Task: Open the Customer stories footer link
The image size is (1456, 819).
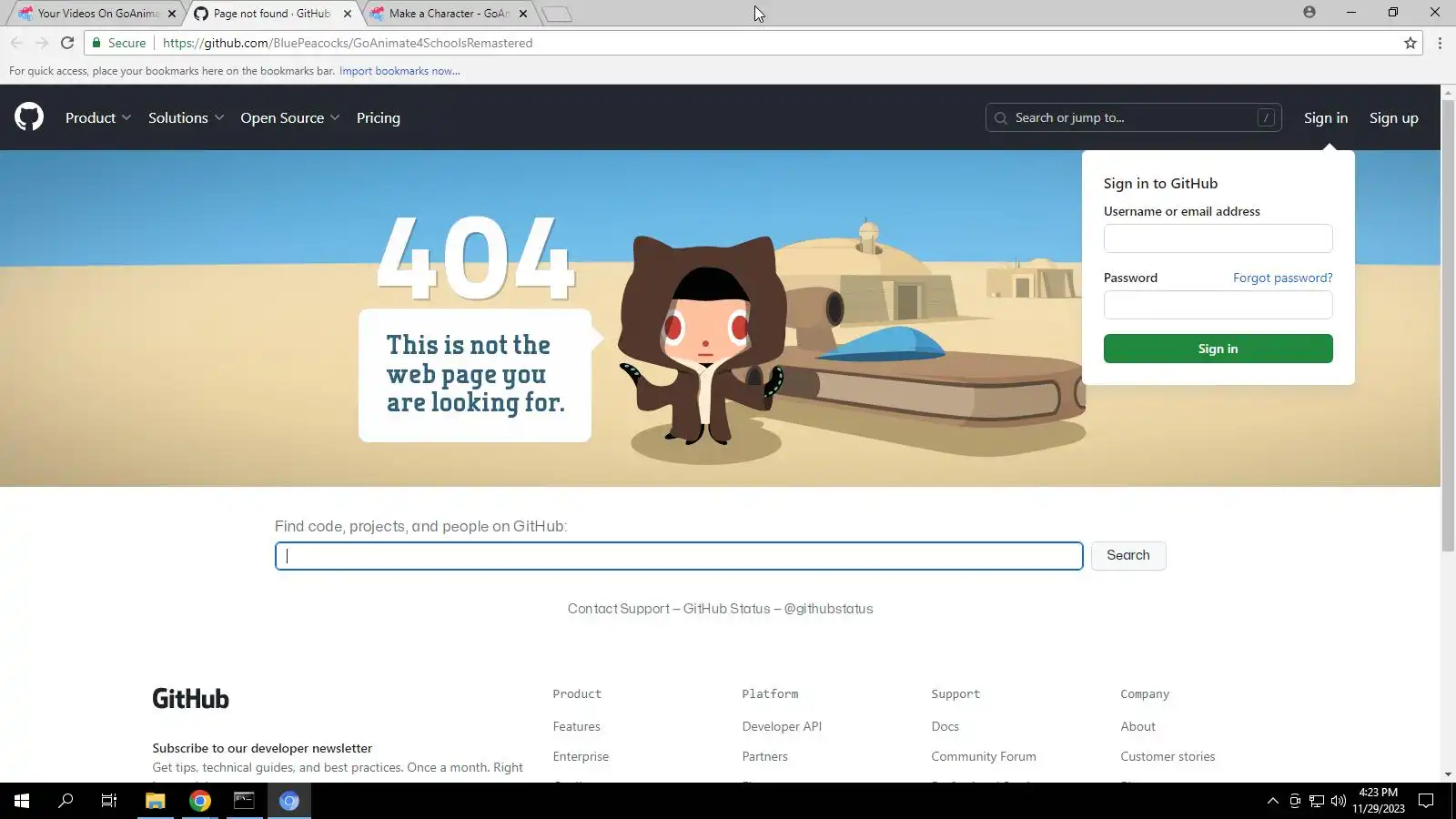Action: 1168,756
